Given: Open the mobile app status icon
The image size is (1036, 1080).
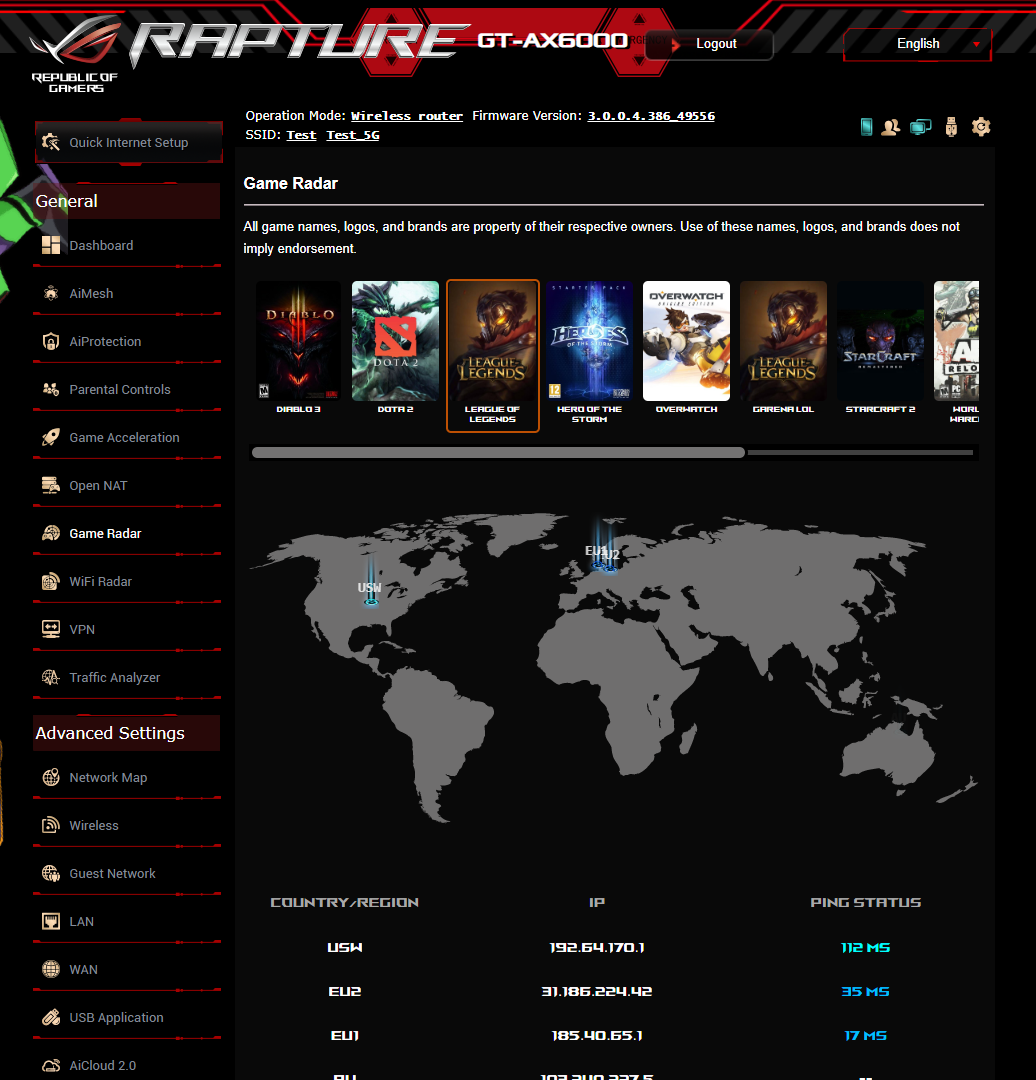Looking at the screenshot, I should (867, 127).
